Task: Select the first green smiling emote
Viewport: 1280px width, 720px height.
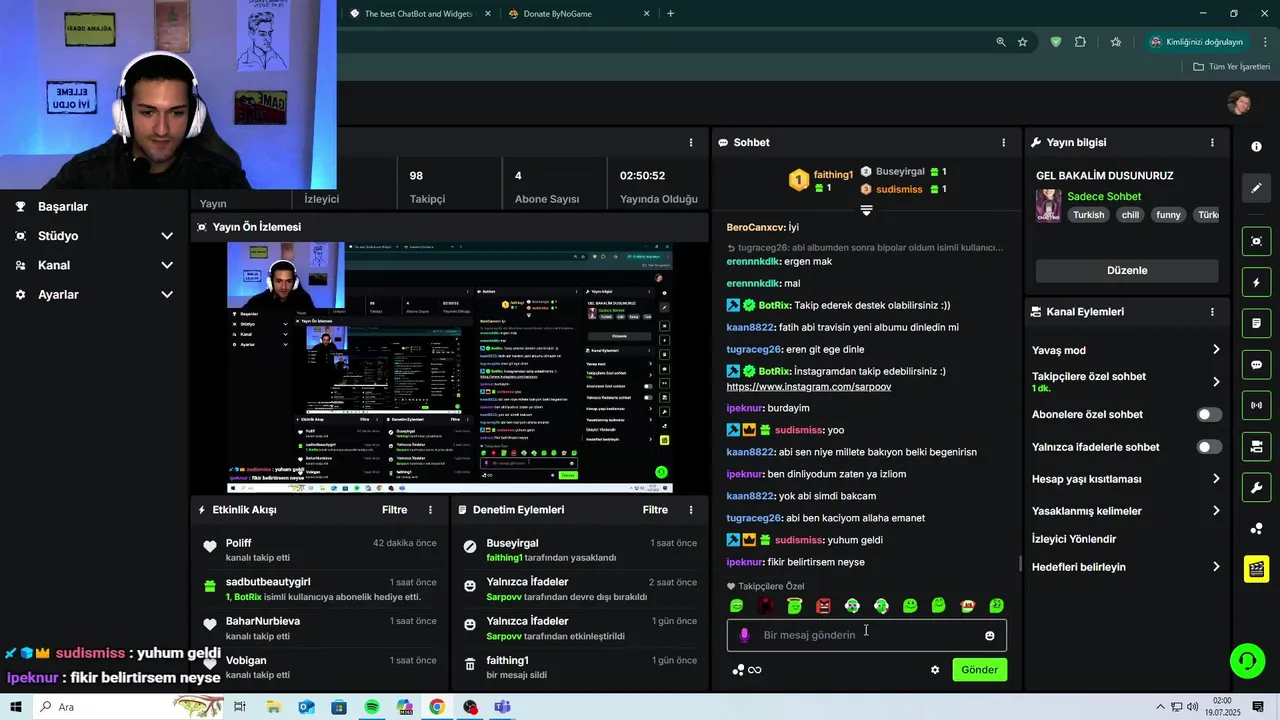Action: click(x=737, y=606)
